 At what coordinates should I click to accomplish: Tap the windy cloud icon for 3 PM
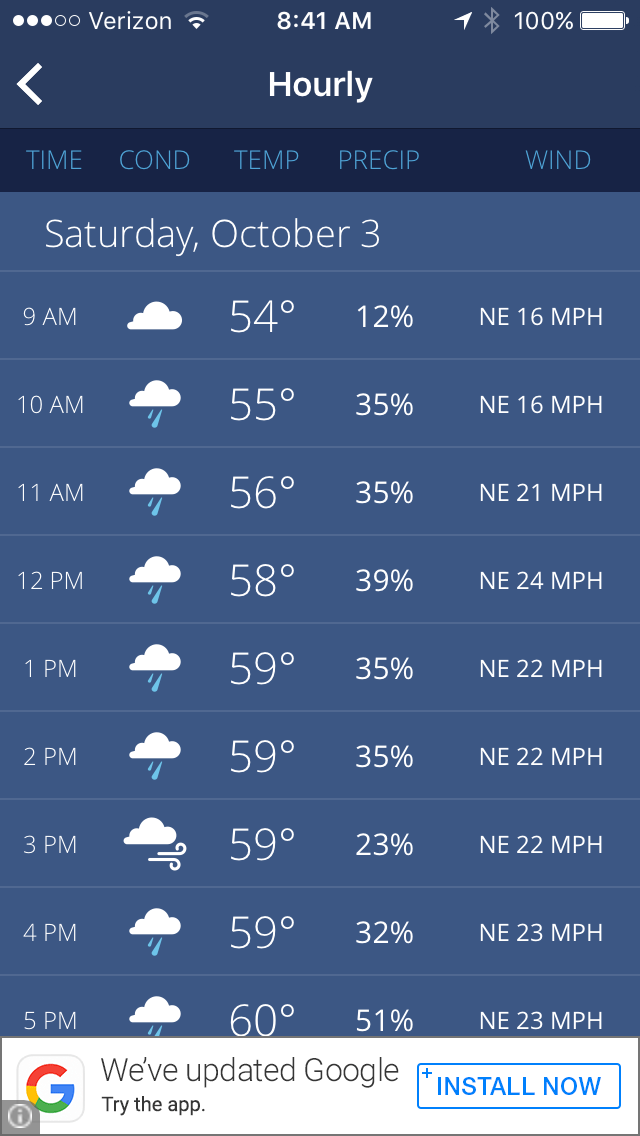pyautogui.click(x=155, y=844)
